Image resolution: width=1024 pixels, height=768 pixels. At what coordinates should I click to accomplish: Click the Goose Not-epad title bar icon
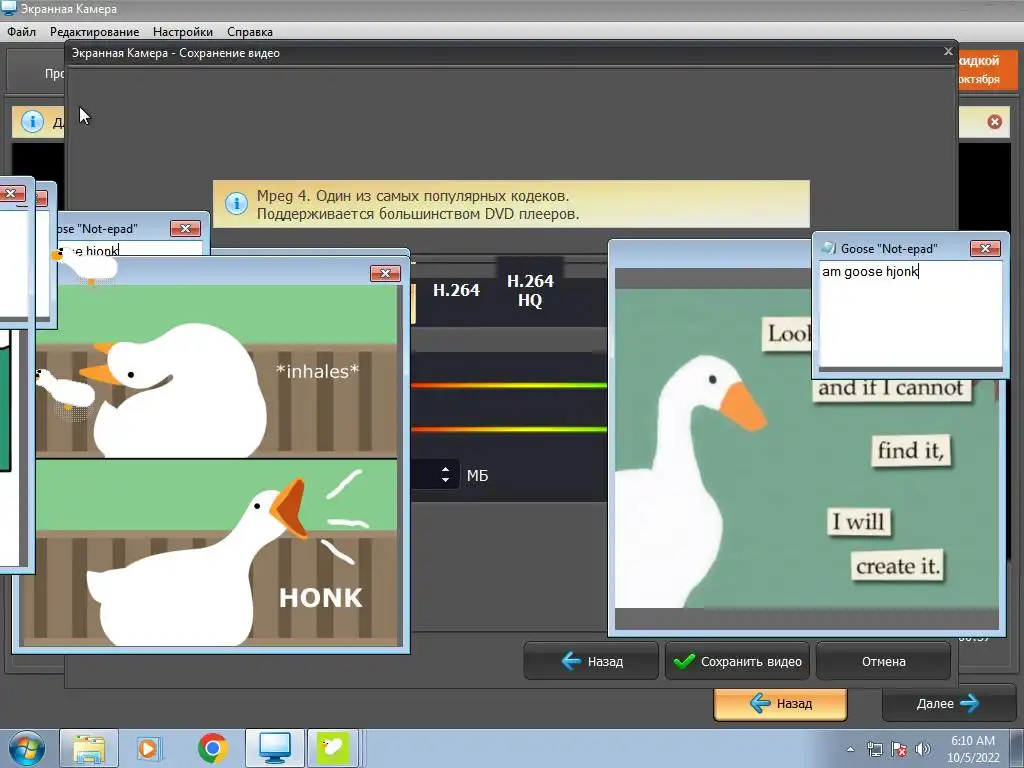pyautogui.click(x=829, y=248)
